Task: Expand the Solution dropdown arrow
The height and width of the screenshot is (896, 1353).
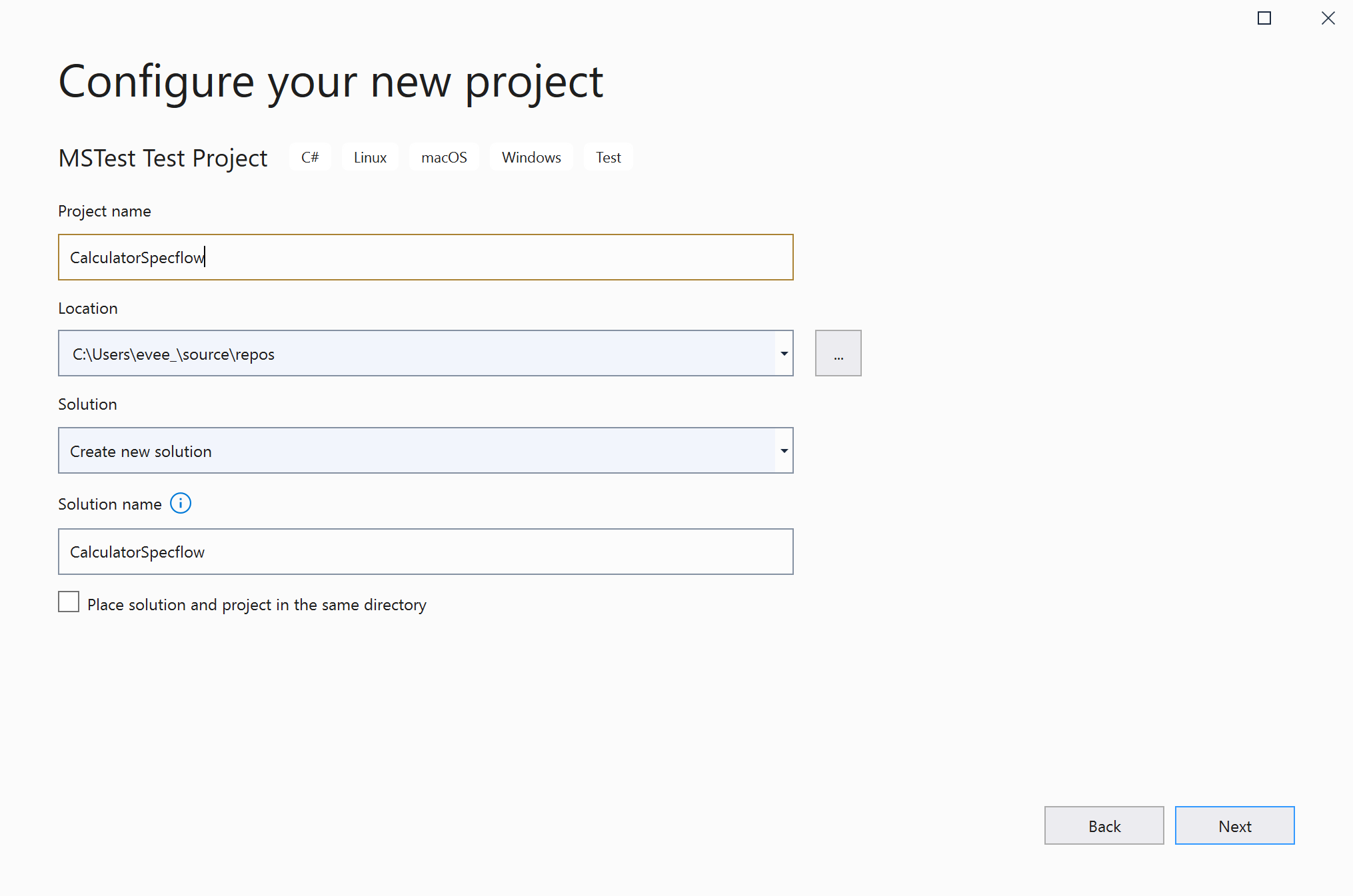Action: (x=784, y=450)
